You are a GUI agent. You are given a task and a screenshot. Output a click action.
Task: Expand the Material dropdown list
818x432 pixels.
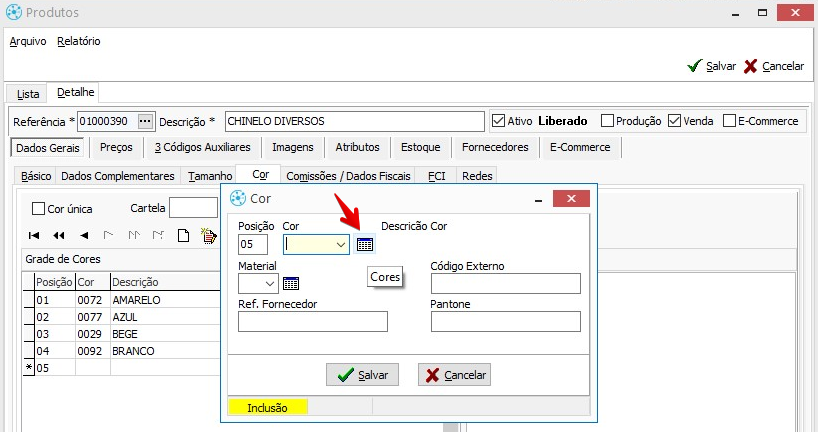270,283
